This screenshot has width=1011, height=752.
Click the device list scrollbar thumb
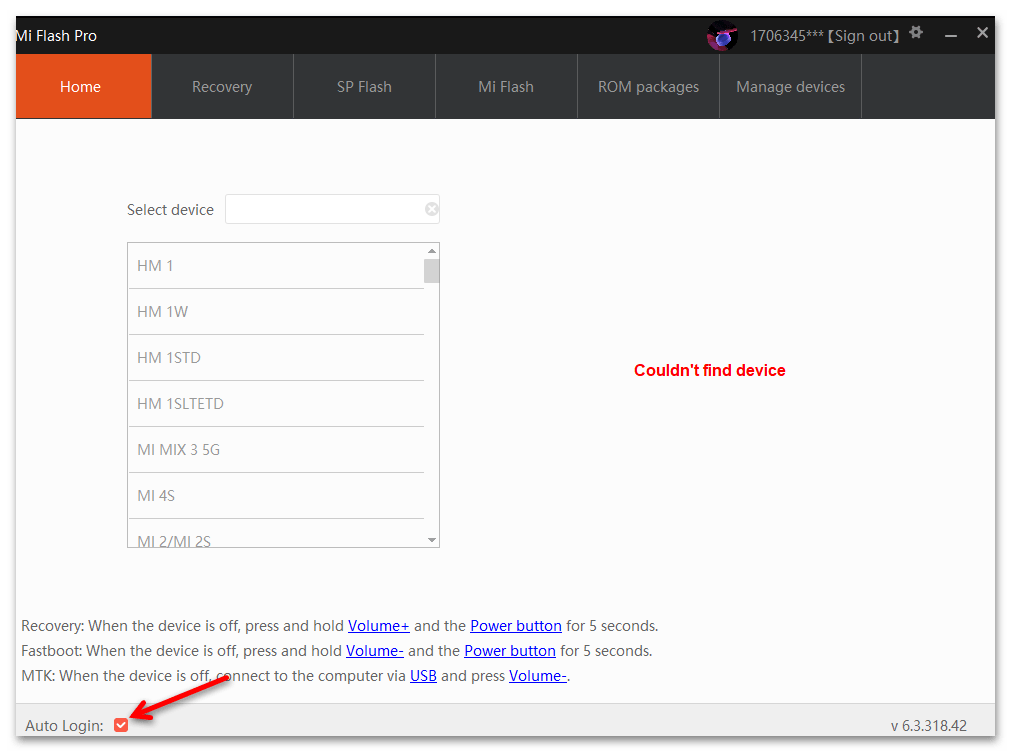431,271
